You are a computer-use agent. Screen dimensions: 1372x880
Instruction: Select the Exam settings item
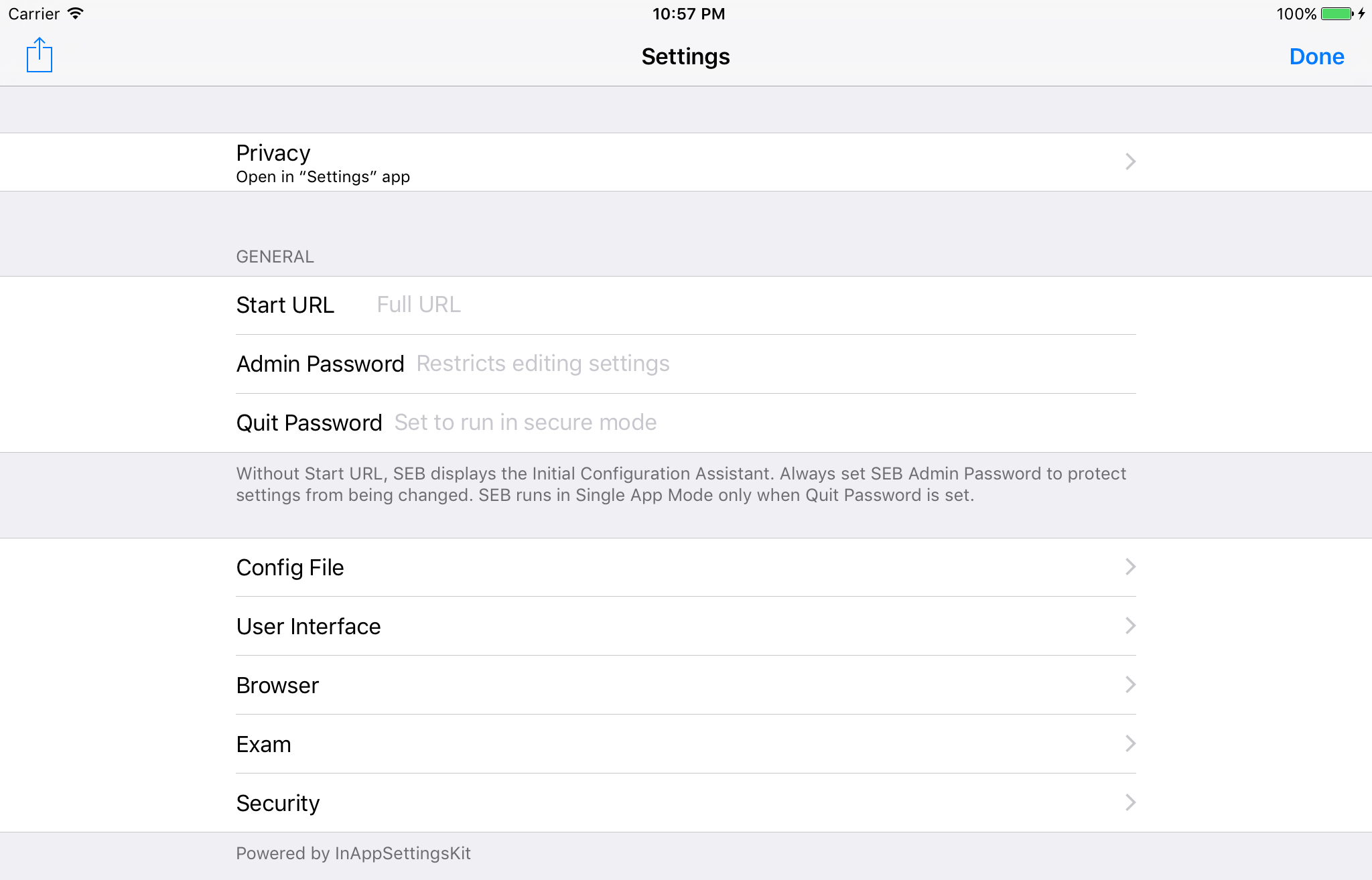(686, 744)
